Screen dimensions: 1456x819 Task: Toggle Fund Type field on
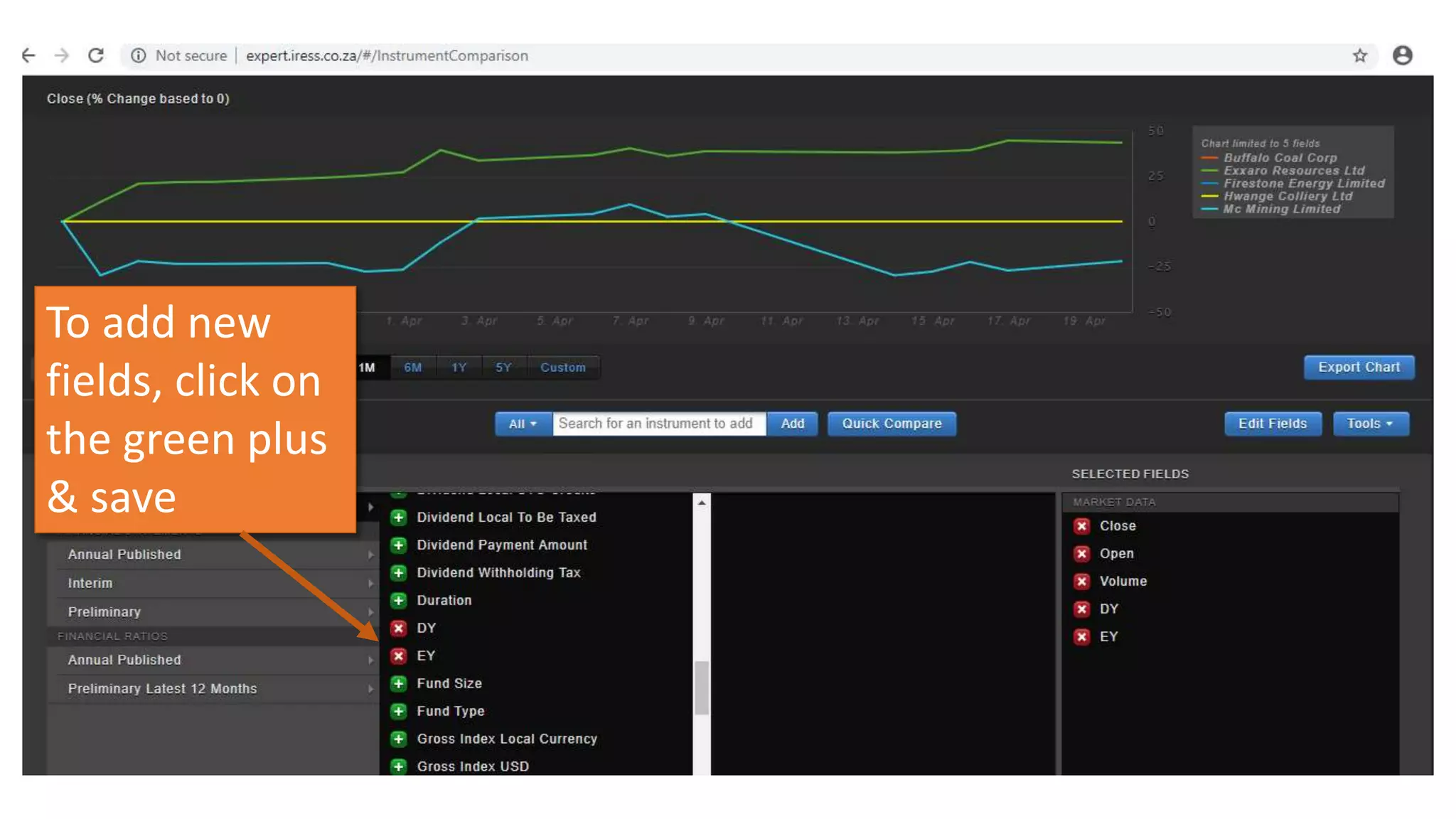(399, 712)
